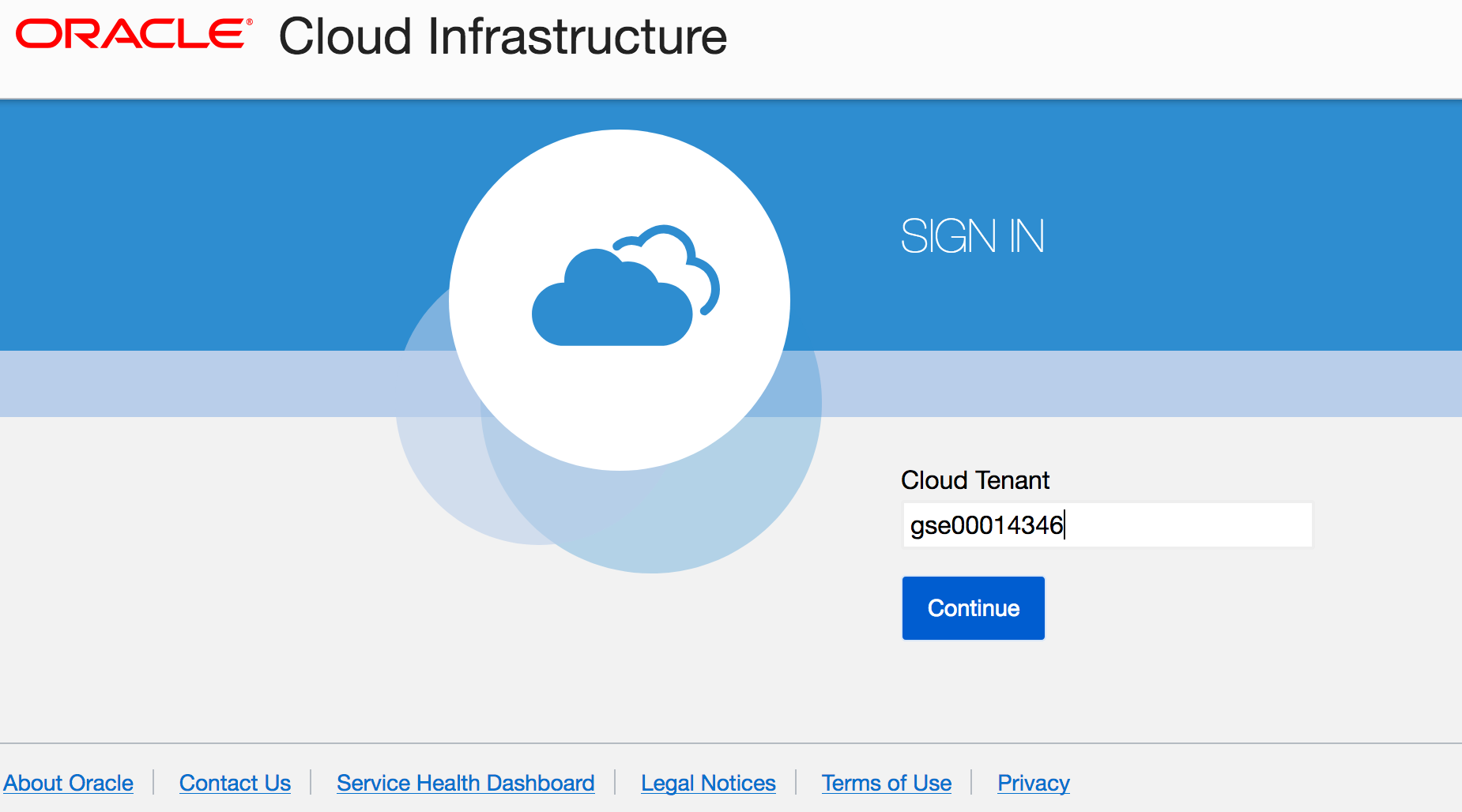Open the About Oracle link
The image size is (1462, 812).
69,783
